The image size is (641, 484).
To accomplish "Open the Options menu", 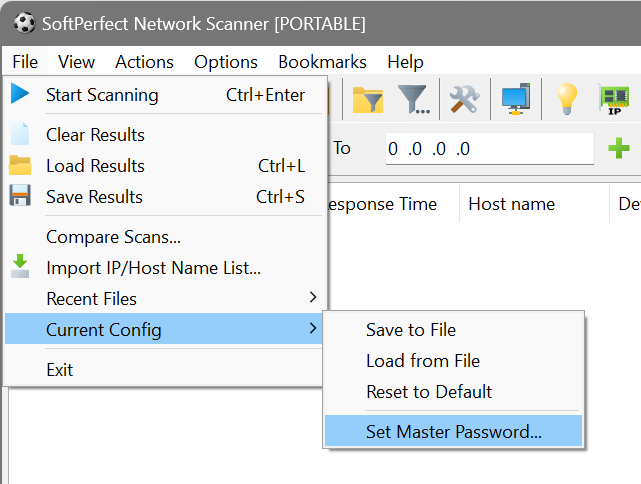I will click(x=226, y=62).
